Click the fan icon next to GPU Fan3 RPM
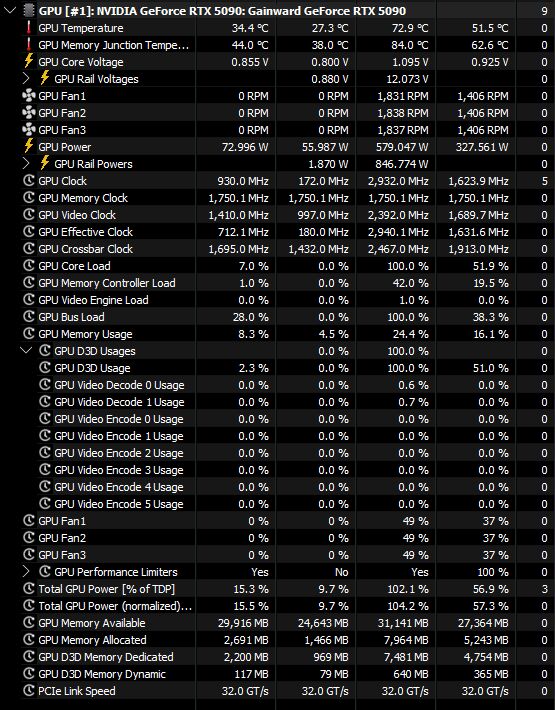This screenshot has height=710, width=555. 29,130
